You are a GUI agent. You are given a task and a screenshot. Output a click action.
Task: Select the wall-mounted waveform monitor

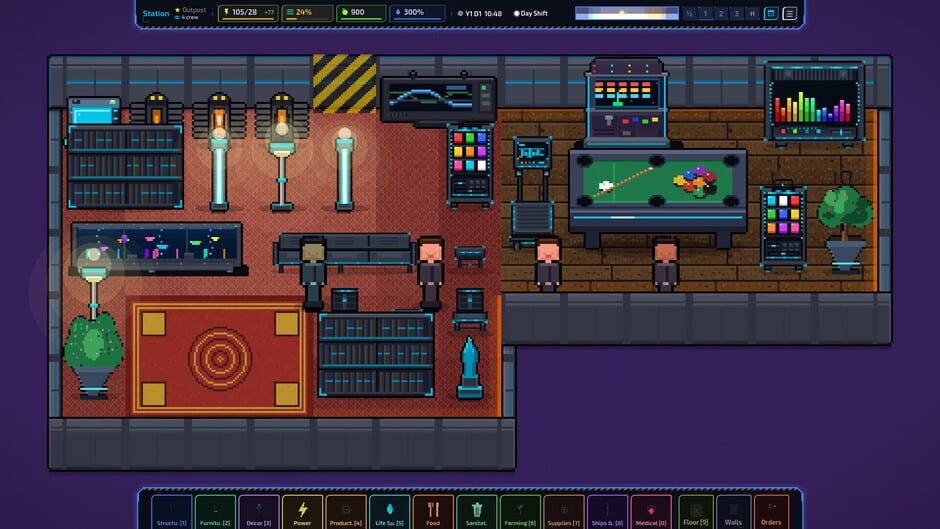(x=438, y=99)
